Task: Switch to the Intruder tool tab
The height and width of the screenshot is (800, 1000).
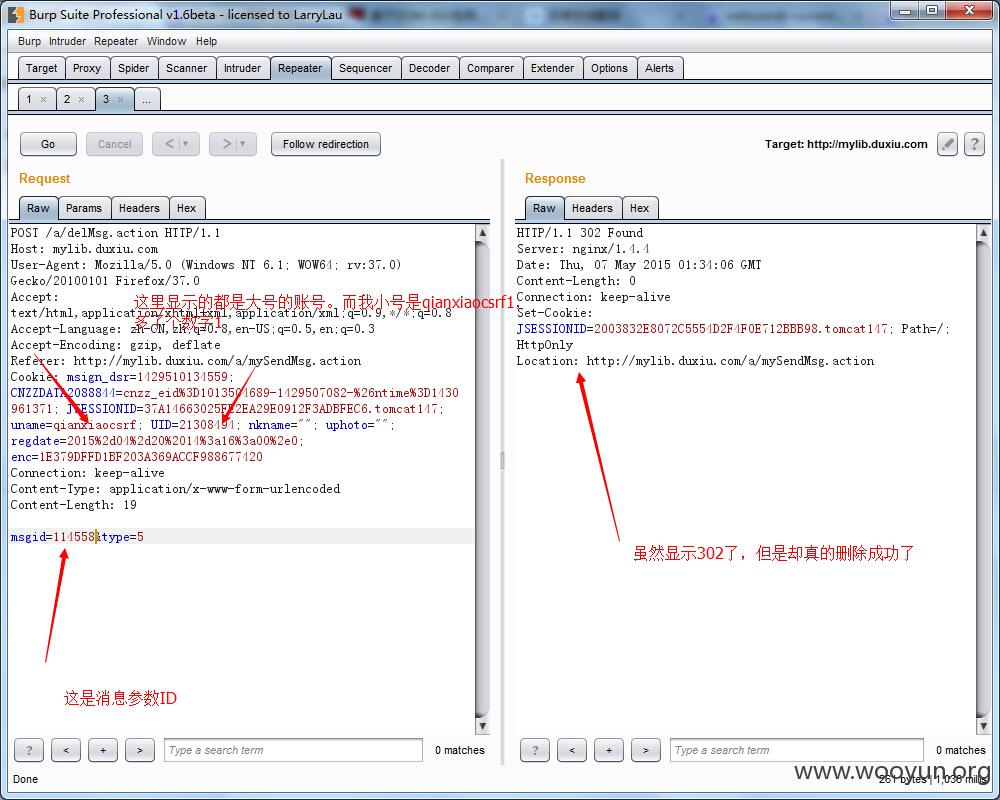Action: coord(242,68)
